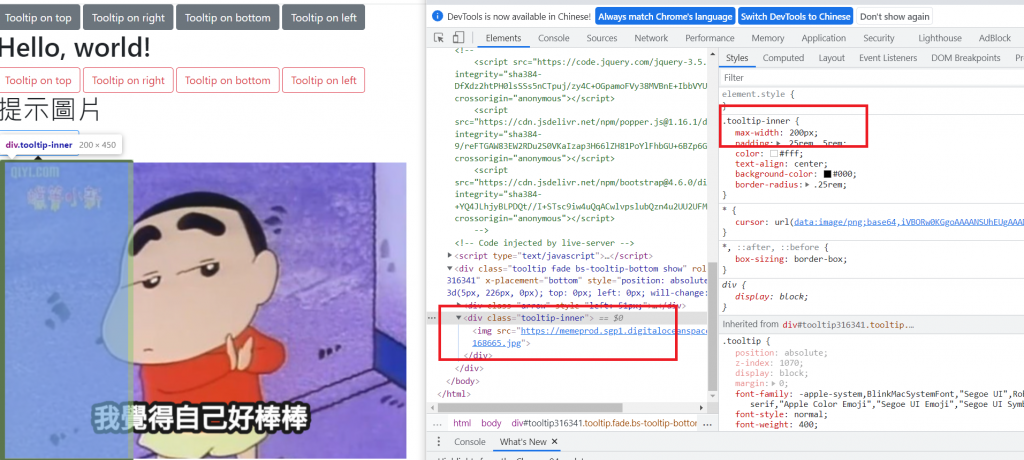Select the Event Listeners sidebar tab
Screen dimensions: 1024x460
click(888, 58)
